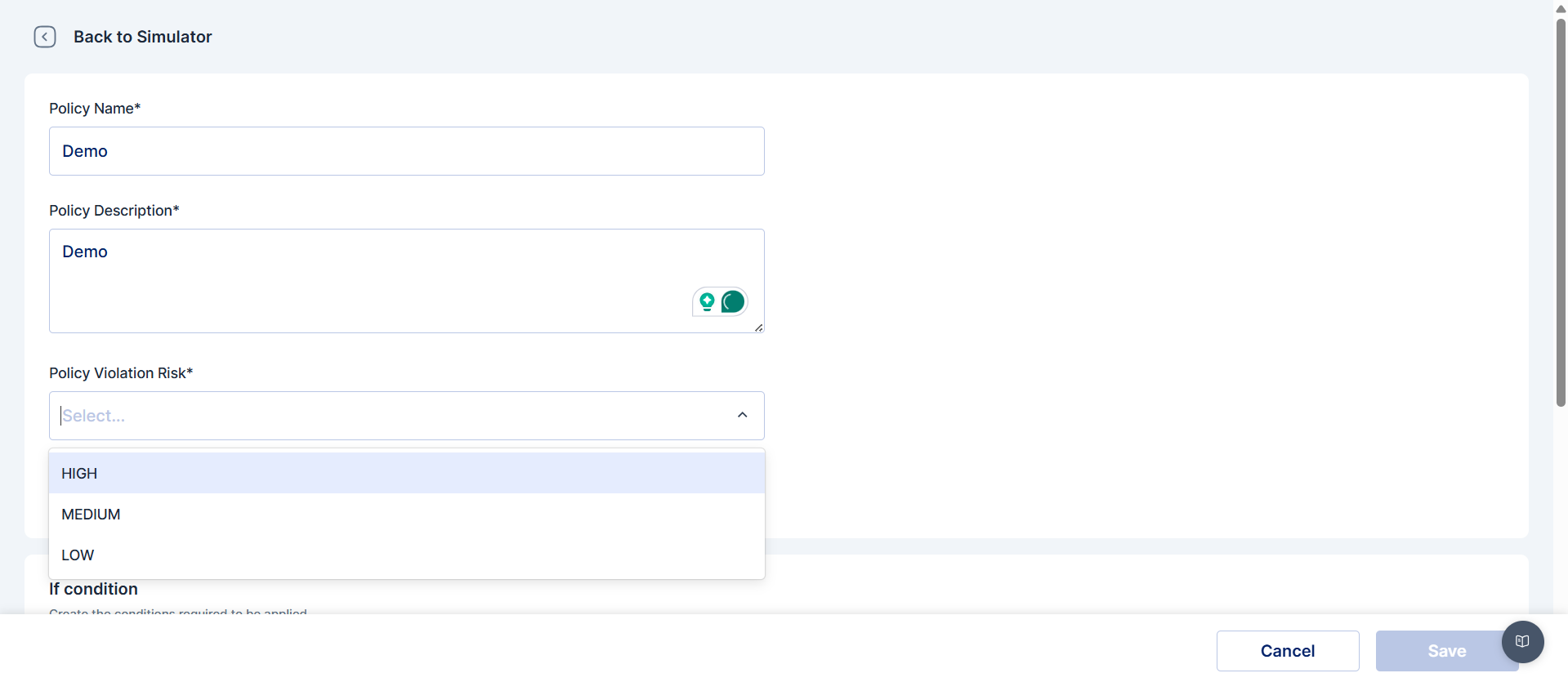Open the floating book help icon
Image resolution: width=1568 pixels, height=682 pixels.
point(1522,641)
